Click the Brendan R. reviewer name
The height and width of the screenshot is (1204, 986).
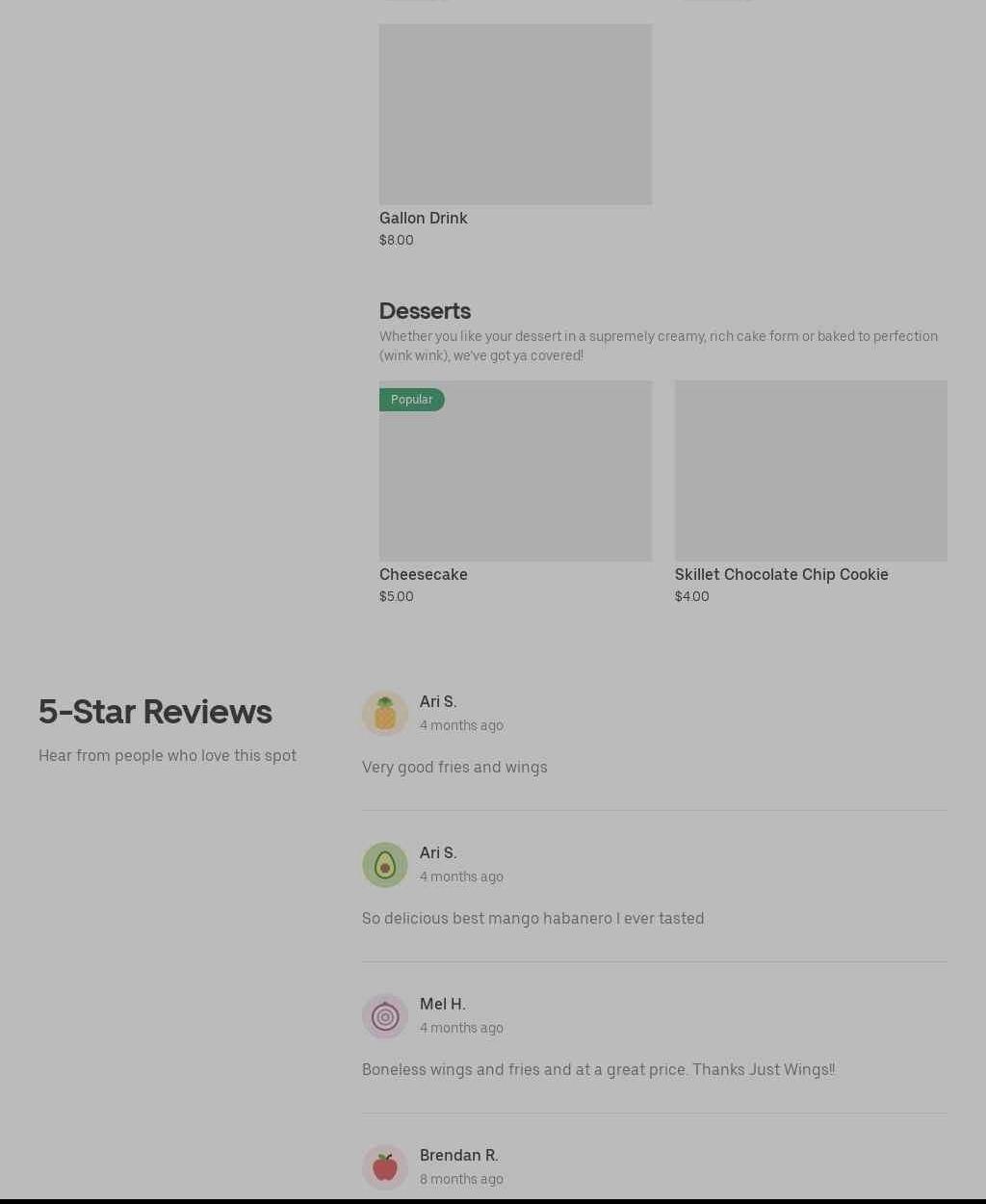click(x=459, y=1156)
